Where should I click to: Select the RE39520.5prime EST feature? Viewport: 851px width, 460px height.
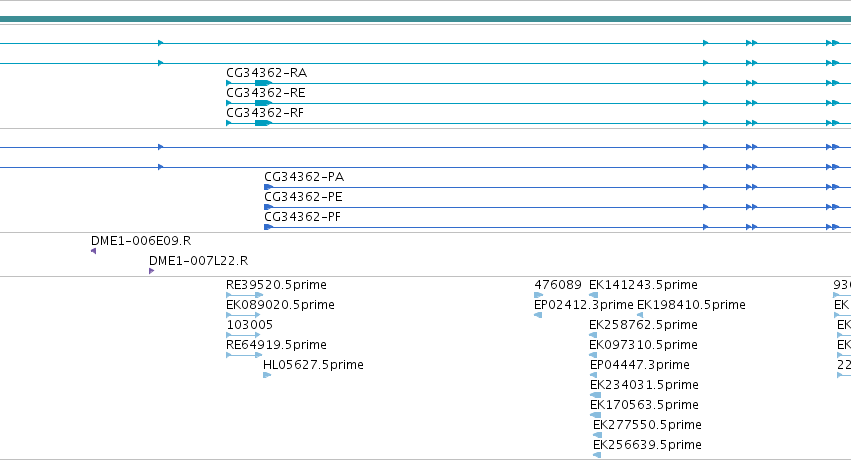(244, 295)
